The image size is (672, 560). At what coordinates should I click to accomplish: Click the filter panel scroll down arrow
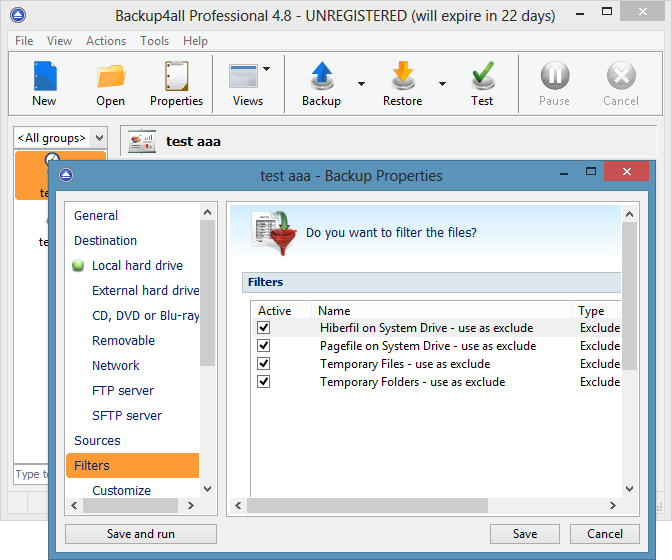pyautogui.click(x=630, y=489)
